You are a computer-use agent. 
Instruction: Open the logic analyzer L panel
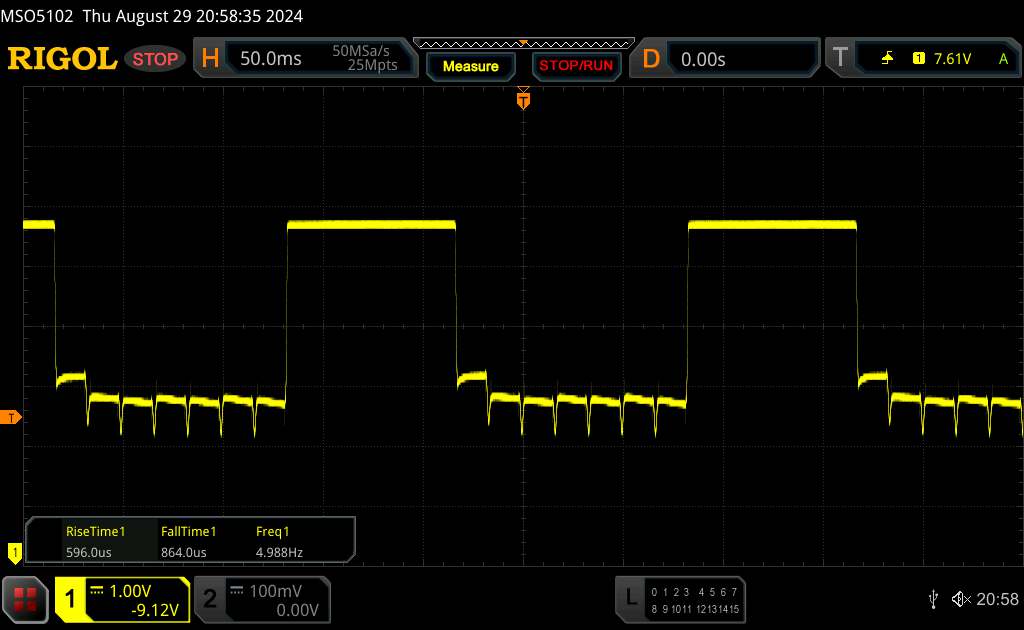pos(680,599)
